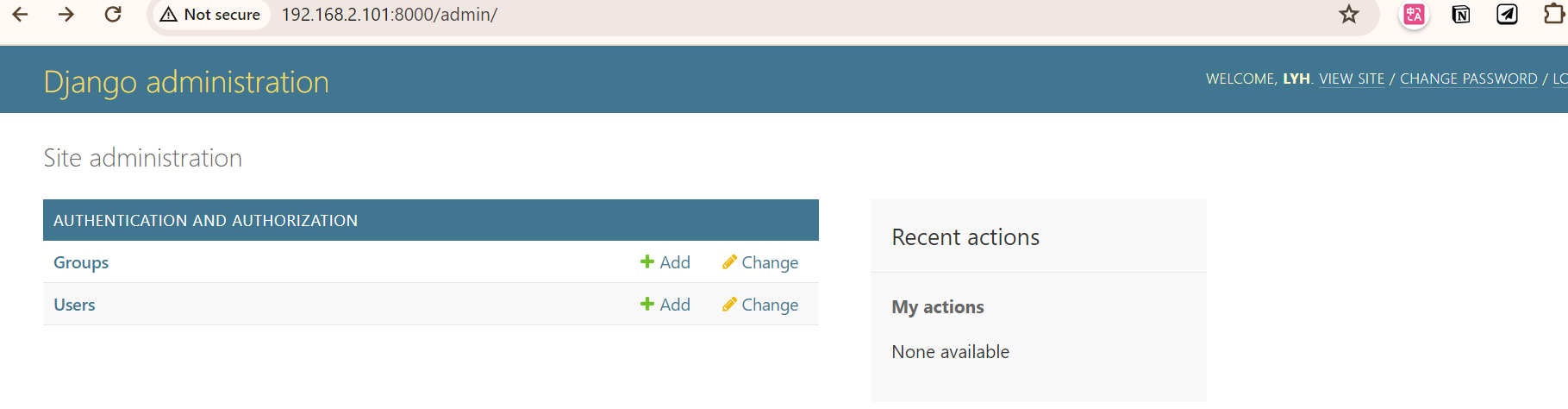Click Change link for Groups
The width and height of the screenshot is (1568, 409).
pyautogui.click(x=760, y=262)
